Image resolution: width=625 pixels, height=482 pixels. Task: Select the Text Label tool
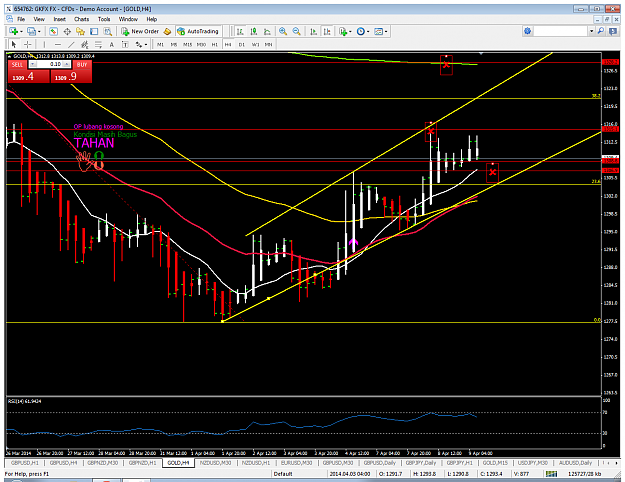[125, 44]
